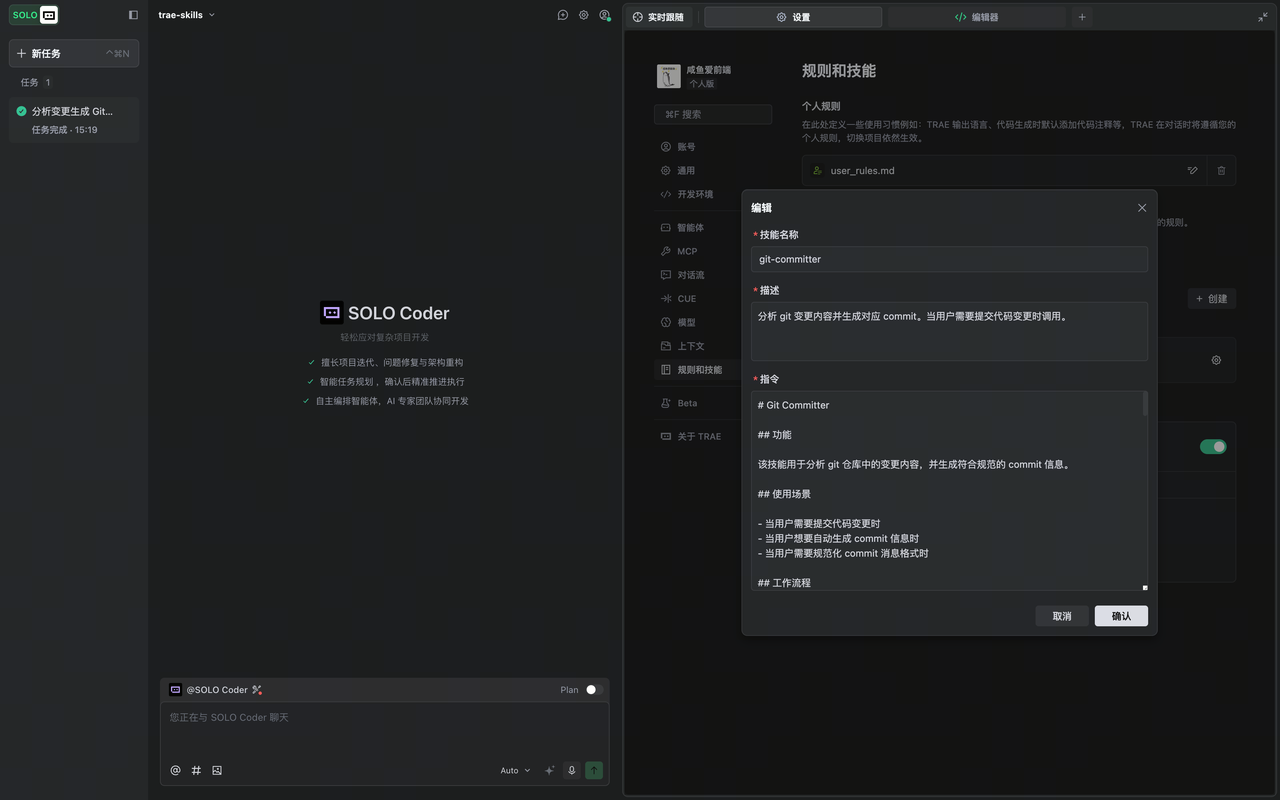Open skills settings via the gear icon
The width and height of the screenshot is (1280, 800).
click(x=1216, y=359)
